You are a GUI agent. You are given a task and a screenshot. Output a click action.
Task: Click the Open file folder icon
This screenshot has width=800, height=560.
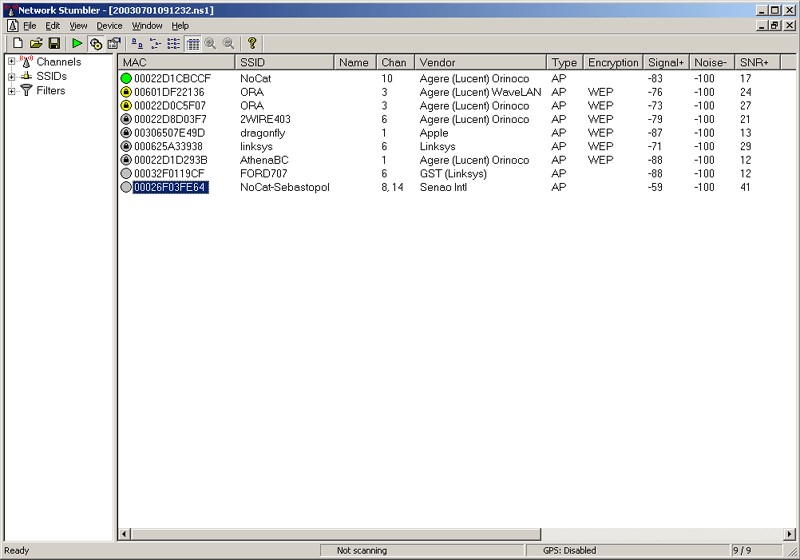pyautogui.click(x=36, y=44)
